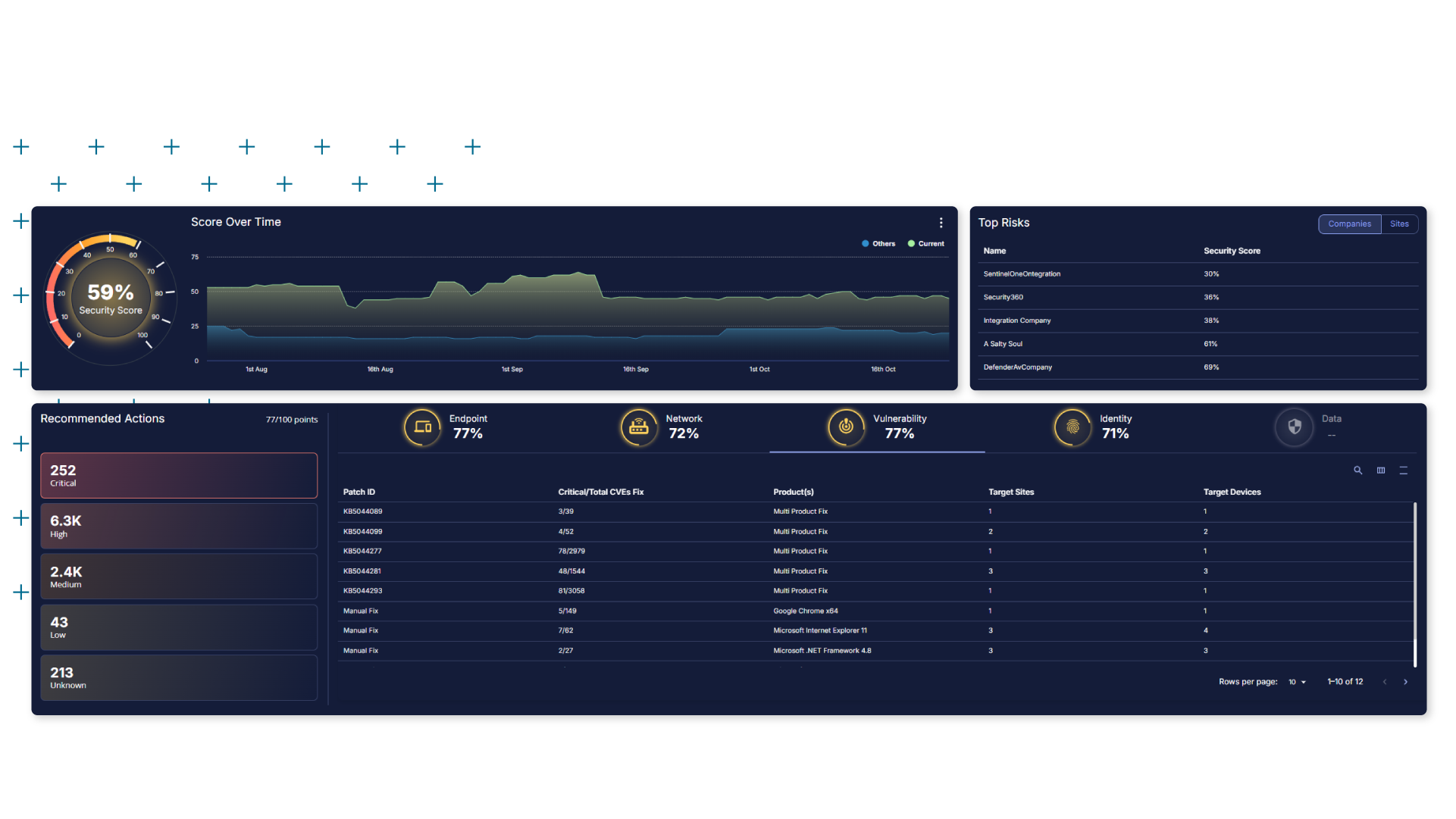Toggle the Others series in chart legend
The height and width of the screenshot is (819, 1456).
coord(878,244)
